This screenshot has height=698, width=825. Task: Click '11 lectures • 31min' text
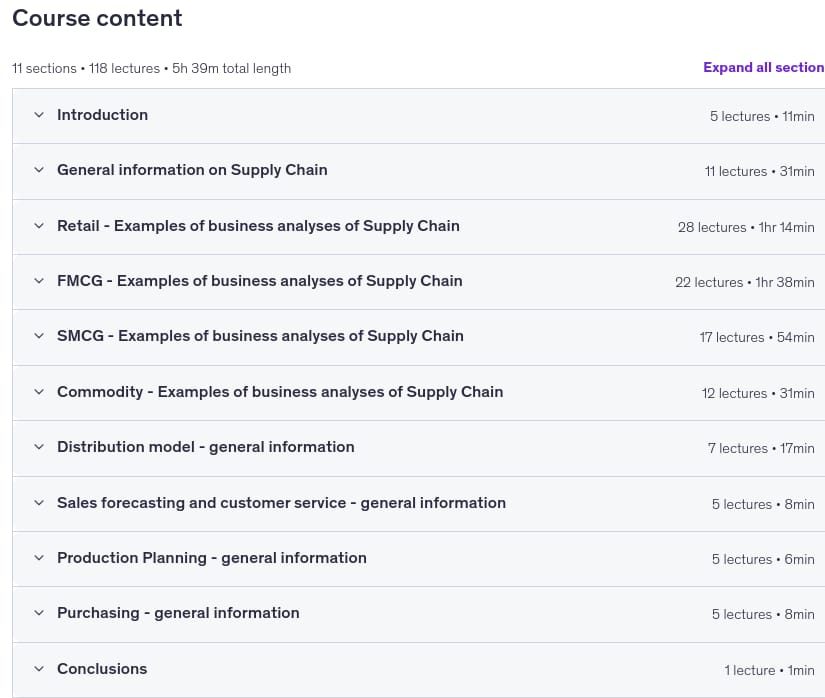(x=759, y=171)
